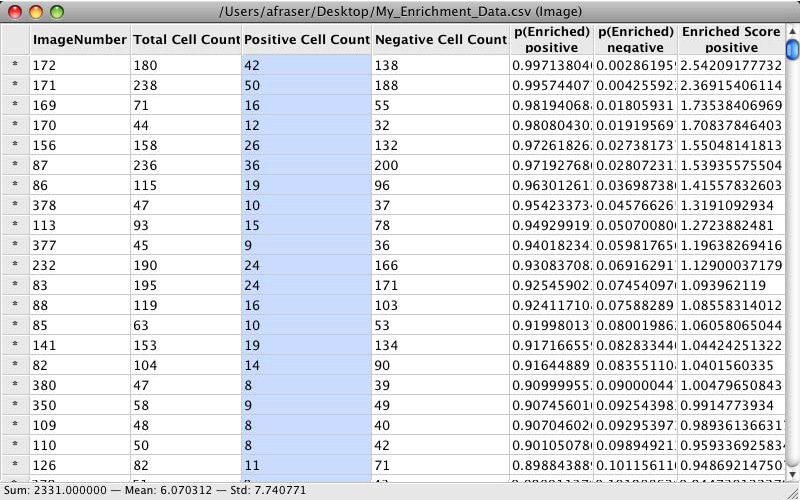Click the red close window button
The height and width of the screenshot is (500, 800).
point(15,12)
